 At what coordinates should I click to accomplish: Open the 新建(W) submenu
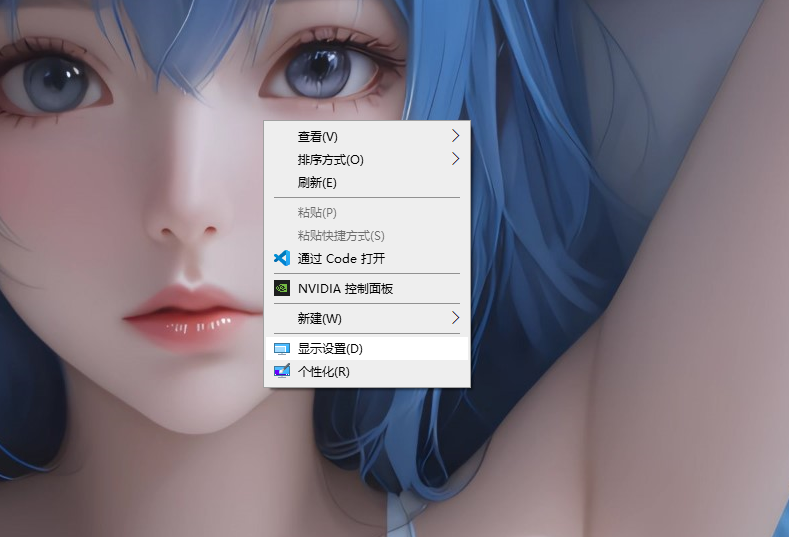[367, 318]
